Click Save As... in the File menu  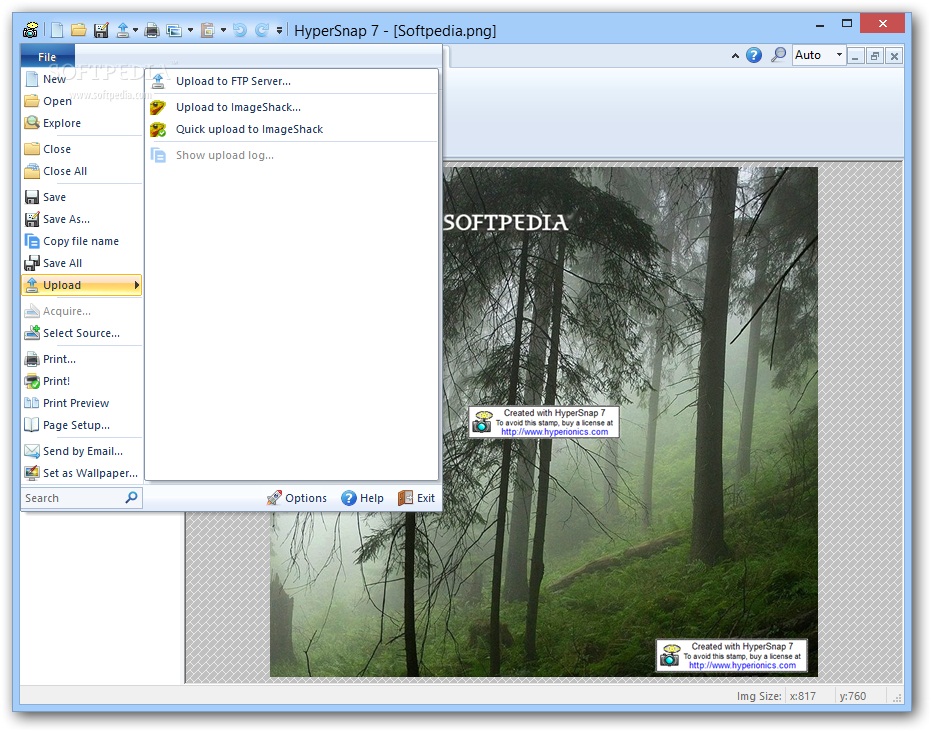click(x=82, y=219)
